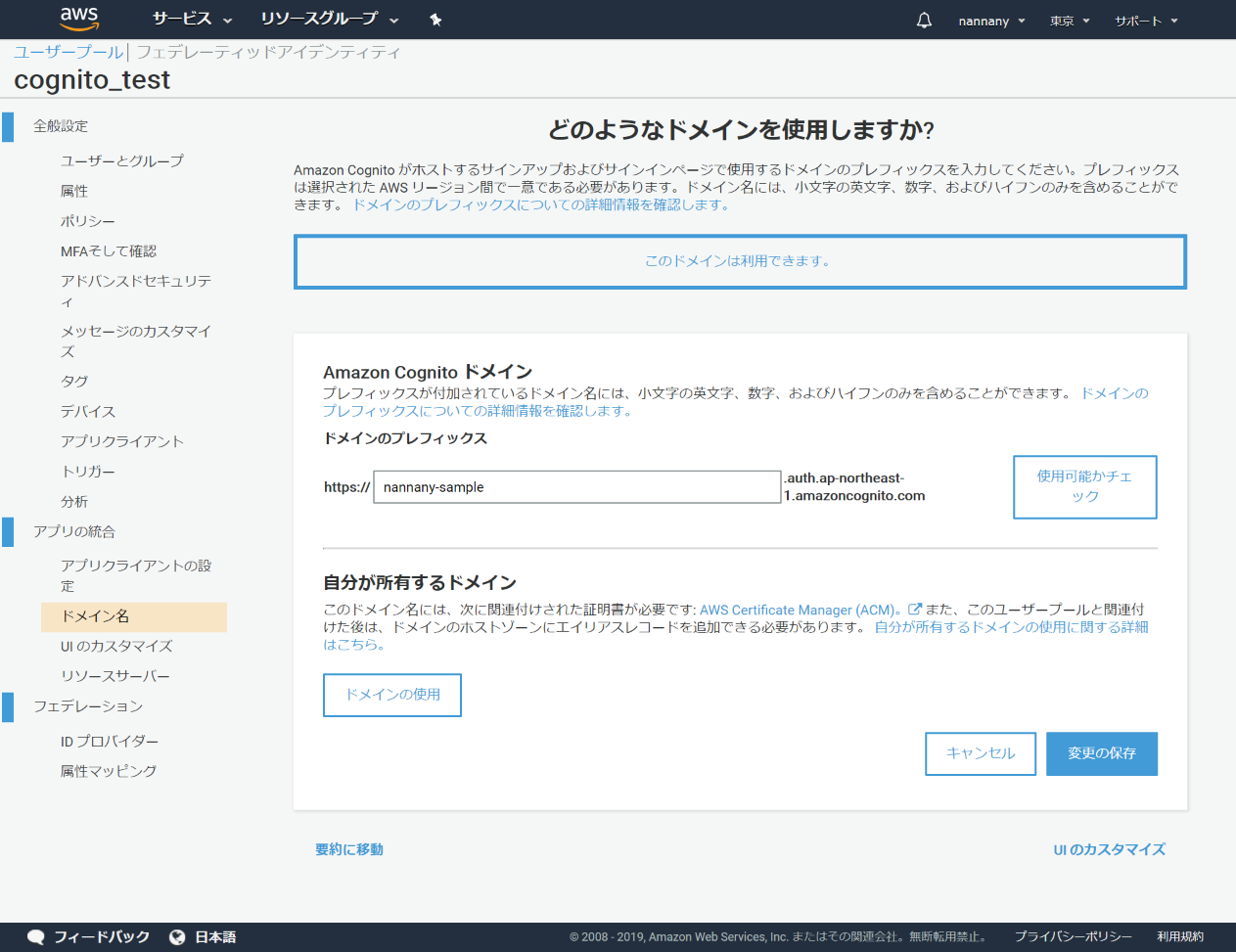
Task: Open the pinned shortcuts star icon
Action: pyautogui.click(x=435, y=19)
